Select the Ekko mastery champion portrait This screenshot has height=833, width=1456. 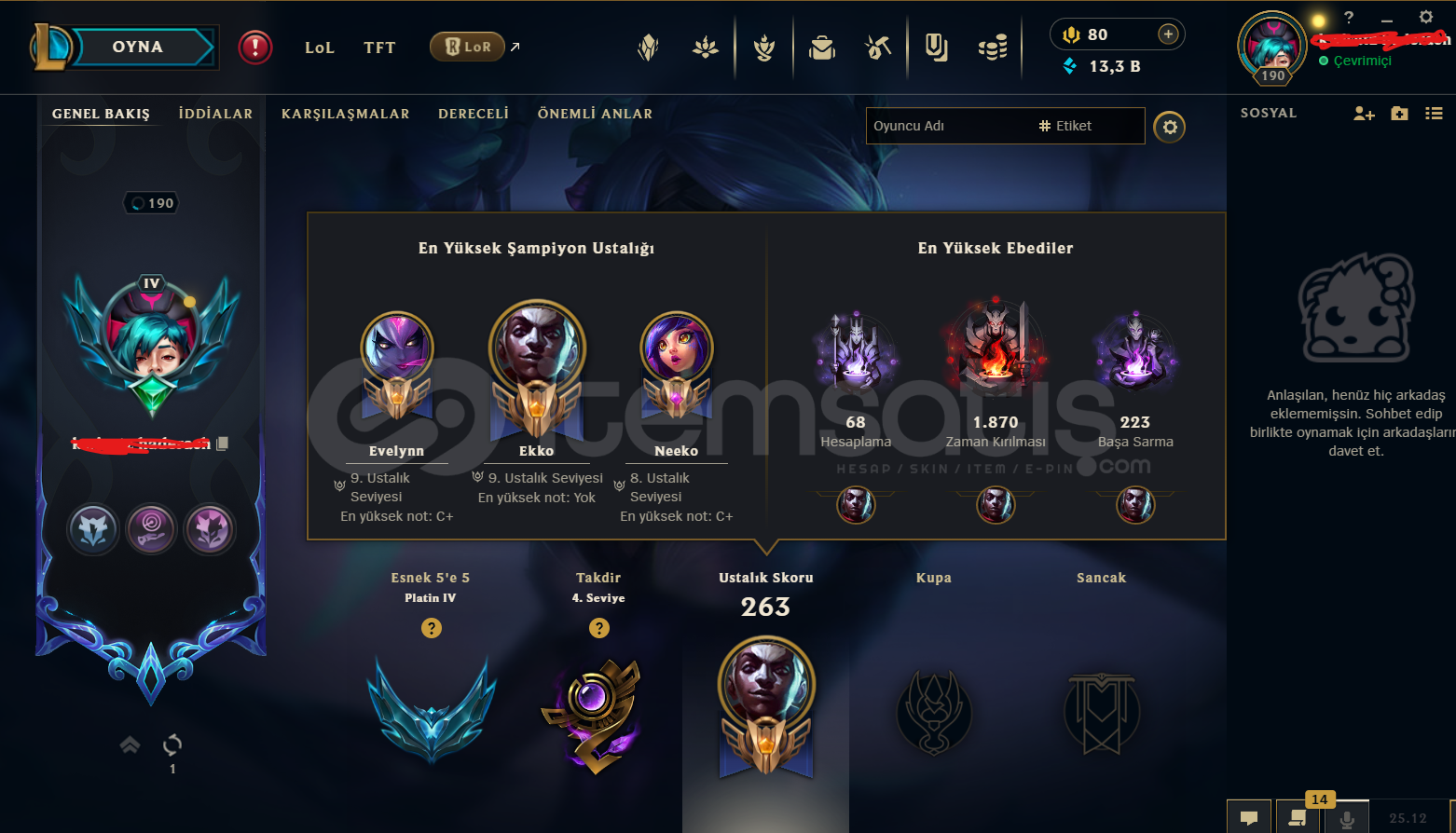point(537,346)
